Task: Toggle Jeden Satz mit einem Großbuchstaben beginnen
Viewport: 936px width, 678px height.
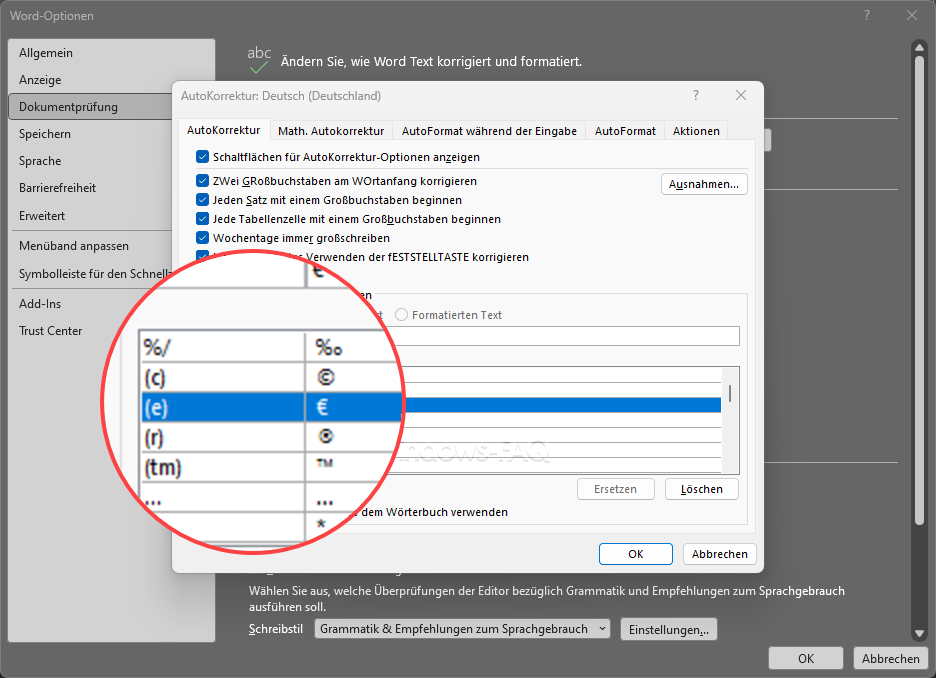Action: 202,200
